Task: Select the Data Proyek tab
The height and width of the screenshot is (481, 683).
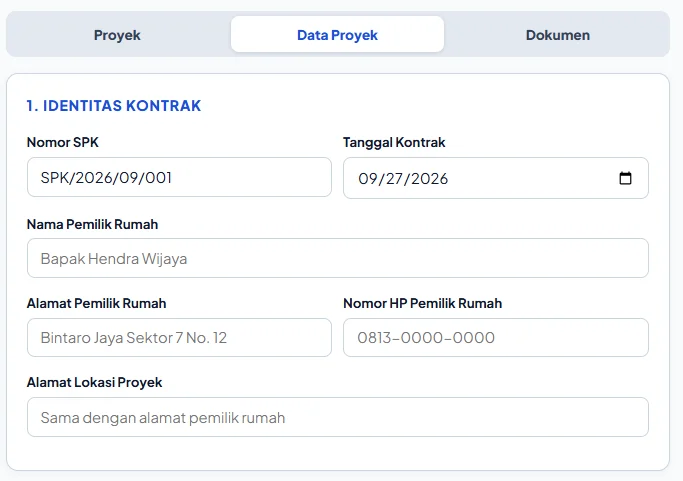Action: [x=337, y=34]
